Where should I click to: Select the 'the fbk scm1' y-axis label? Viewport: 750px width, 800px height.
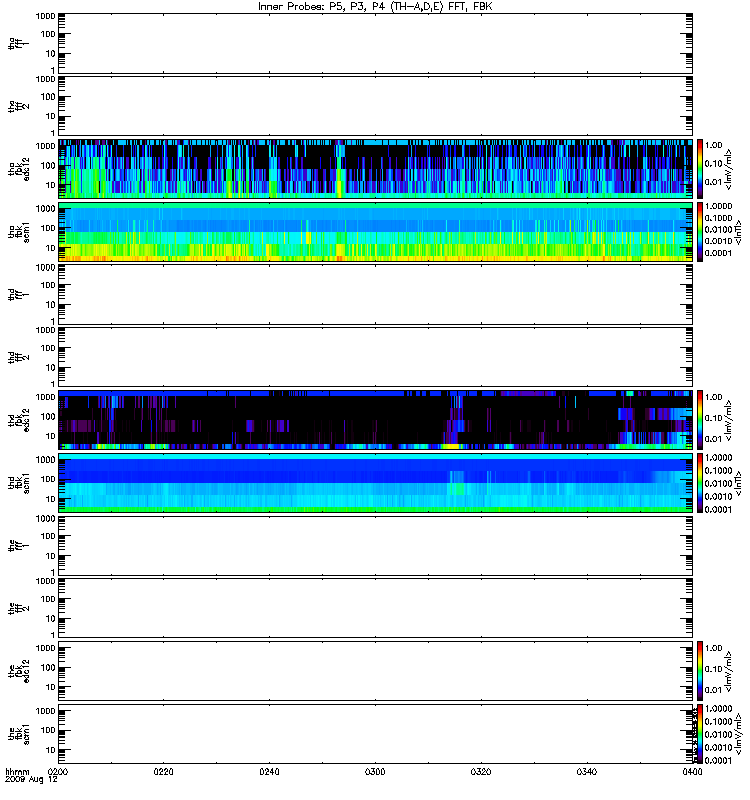pyautogui.click(x=19, y=734)
